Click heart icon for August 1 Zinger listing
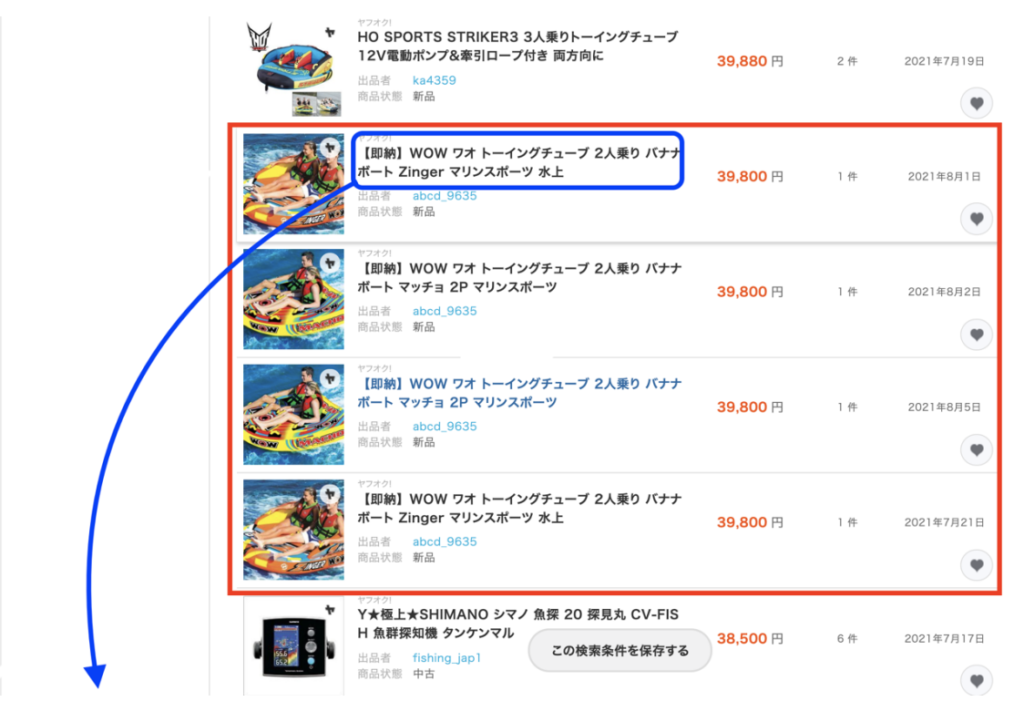The image size is (1024, 722). coord(976,219)
